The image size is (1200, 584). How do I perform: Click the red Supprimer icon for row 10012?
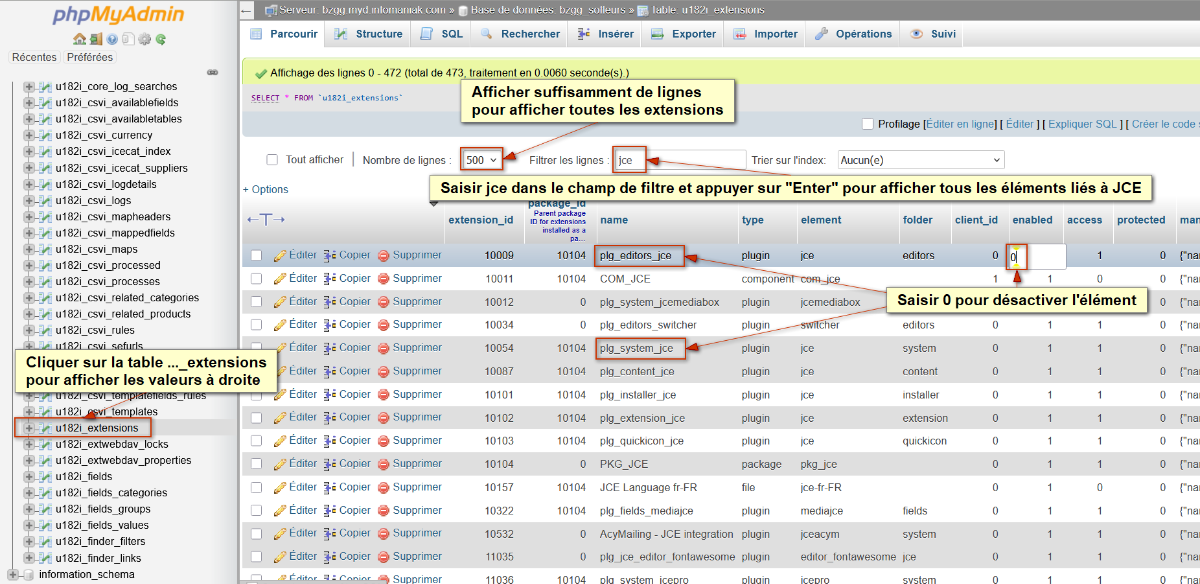tap(383, 302)
